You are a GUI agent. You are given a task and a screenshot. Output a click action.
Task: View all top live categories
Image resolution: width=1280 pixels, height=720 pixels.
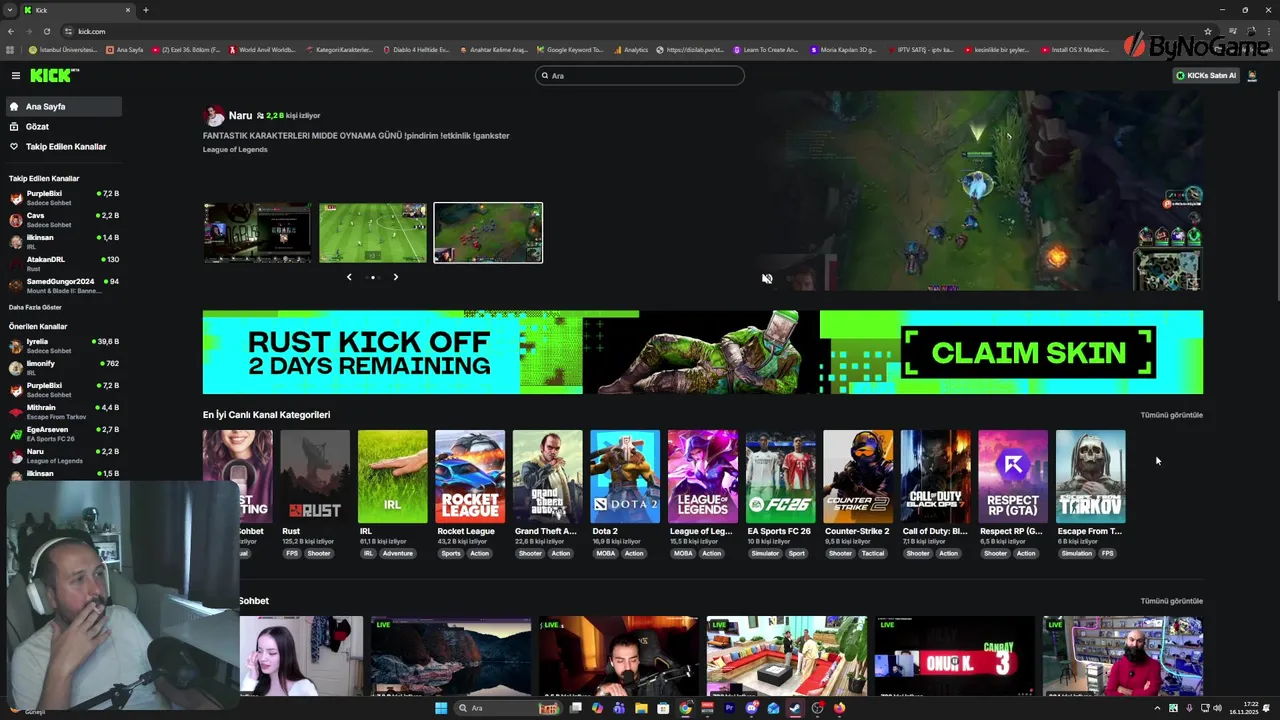tap(1171, 415)
